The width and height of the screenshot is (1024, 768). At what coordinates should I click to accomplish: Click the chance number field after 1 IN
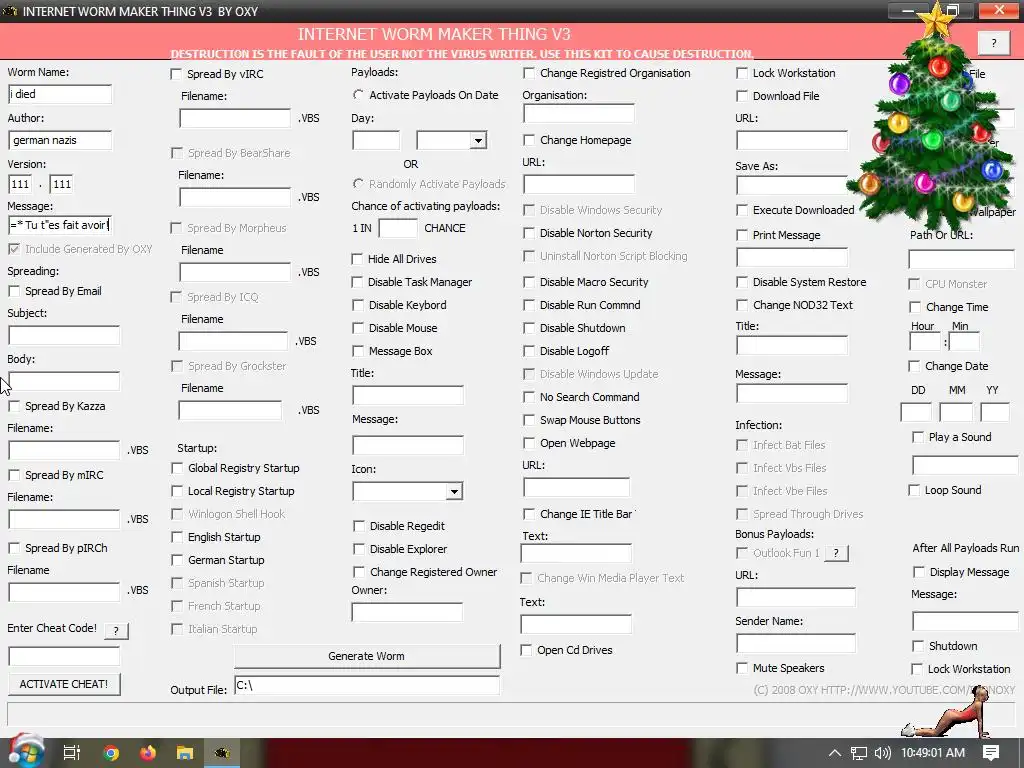(x=398, y=228)
